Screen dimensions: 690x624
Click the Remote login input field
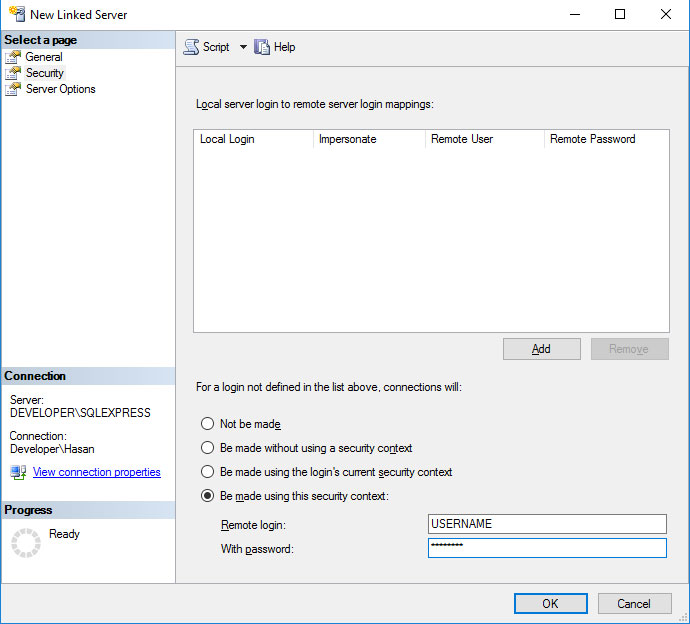click(x=547, y=524)
